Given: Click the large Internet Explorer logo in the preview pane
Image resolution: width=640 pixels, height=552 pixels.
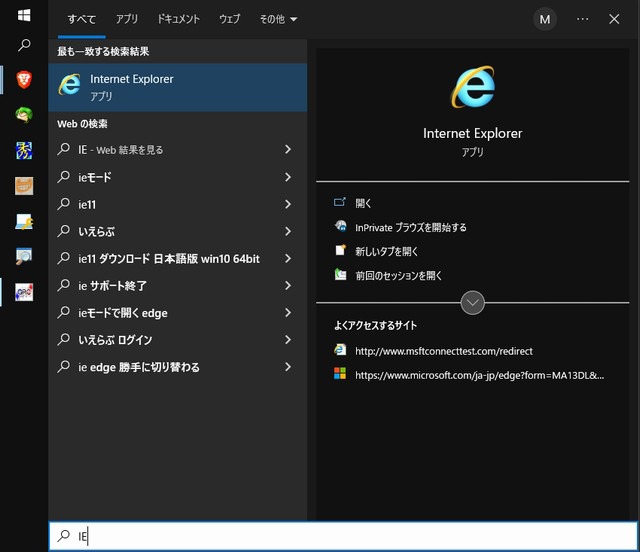Looking at the screenshot, I should (x=473, y=87).
